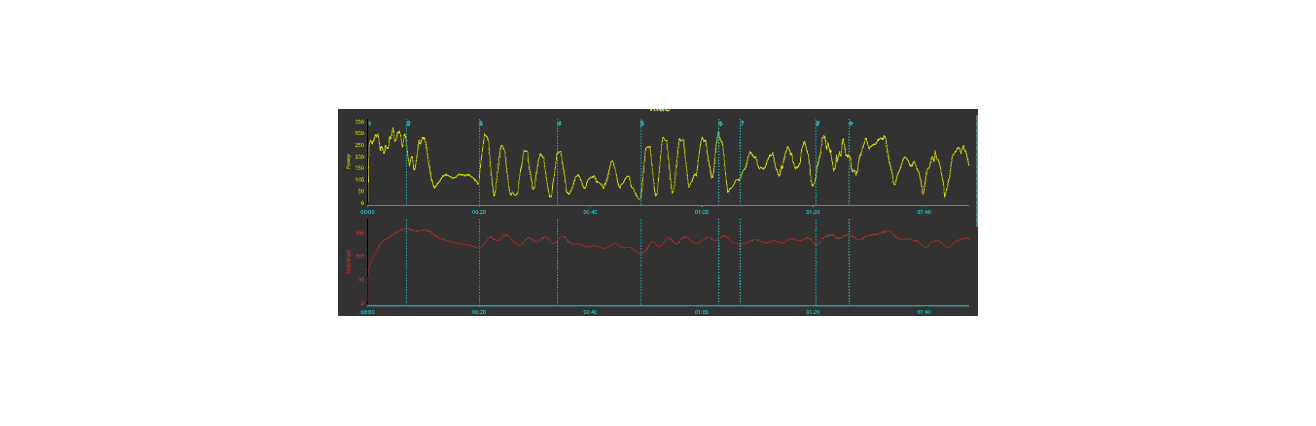Image resolution: width=1316 pixels, height=426 pixels.
Task: Click lap marker 1 at chart start
Action: [x=369, y=123]
